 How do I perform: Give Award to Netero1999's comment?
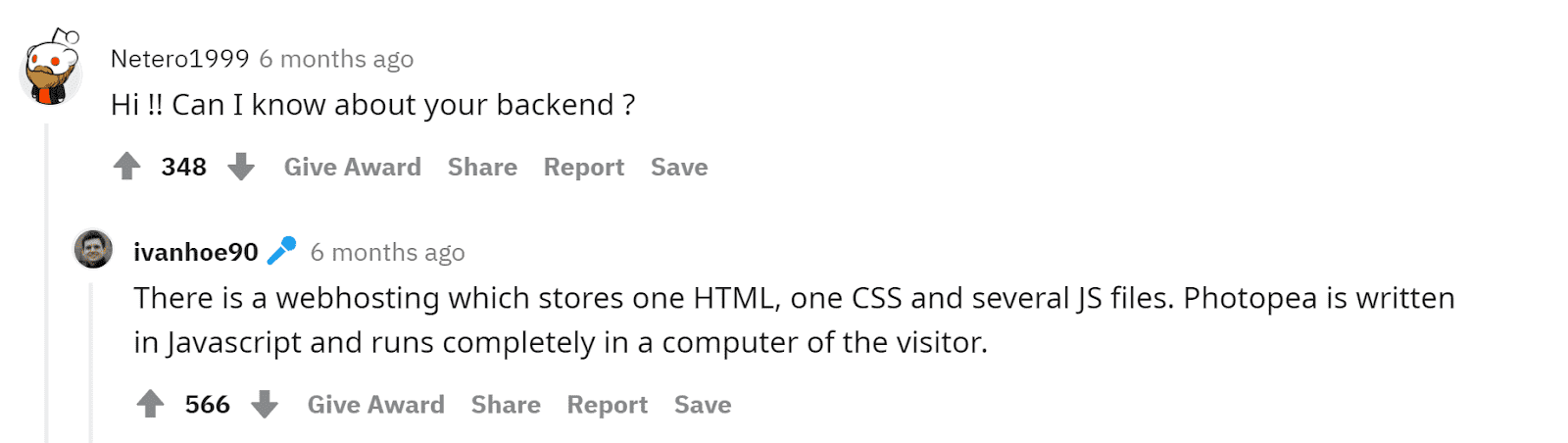pyautogui.click(x=353, y=168)
